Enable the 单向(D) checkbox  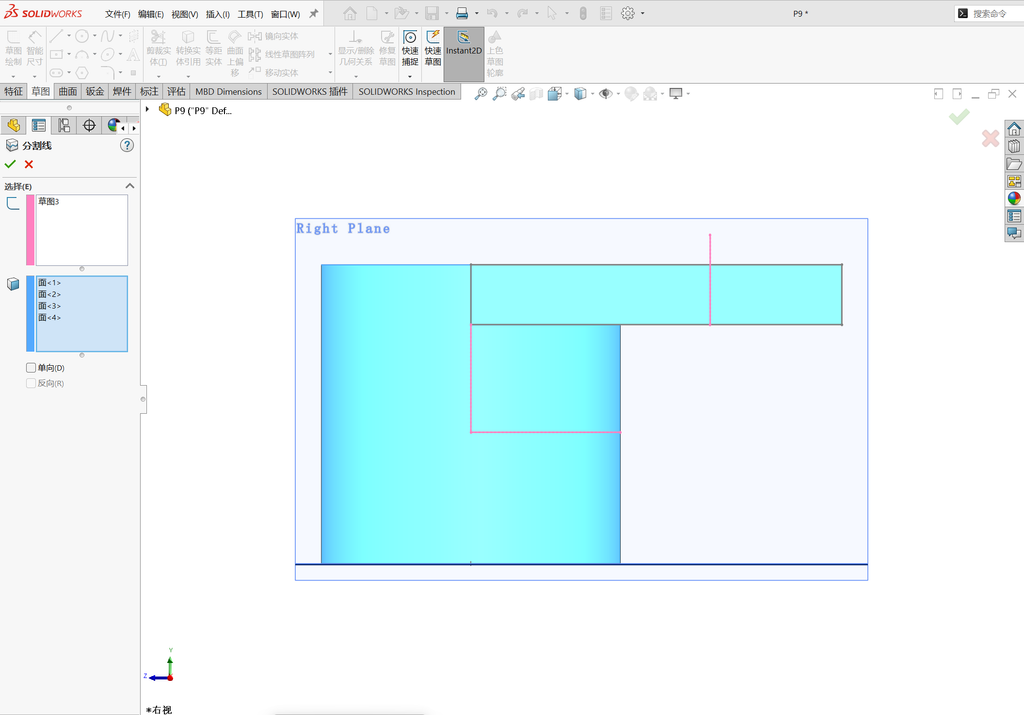(x=31, y=368)
